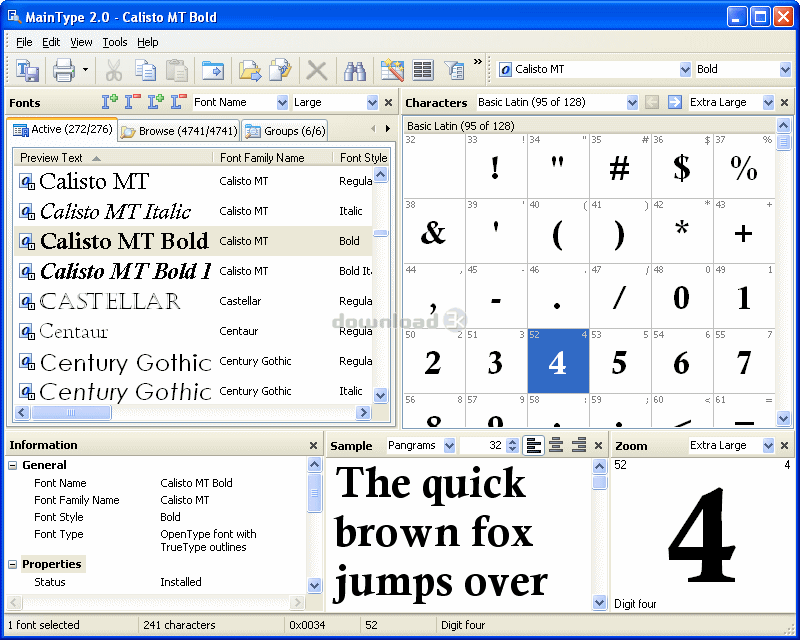Collapse the General section in Information

[13, 465]
